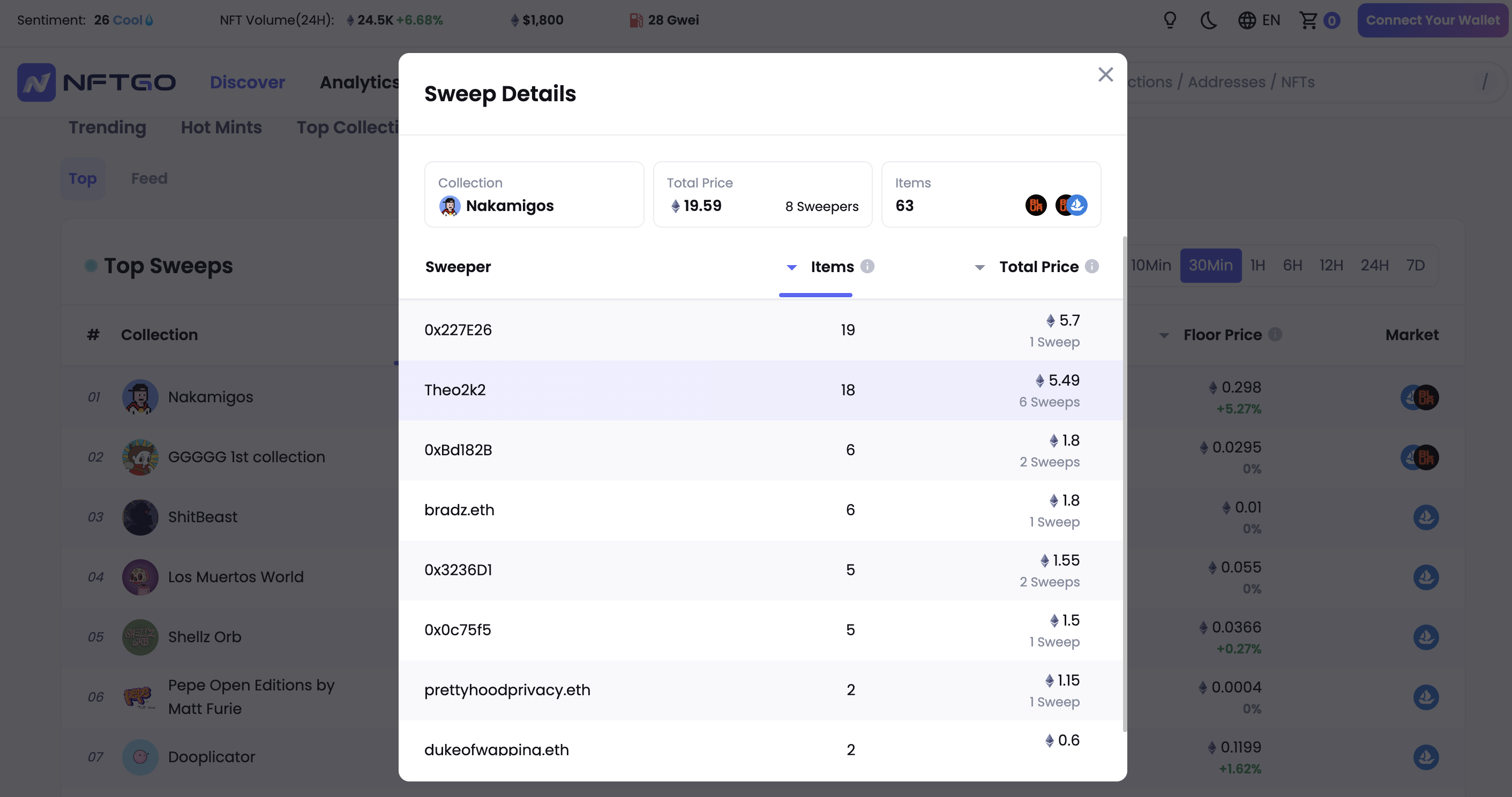Click the Items info icon
This screenshot has width=1512, height=797.
click(867, 266)
